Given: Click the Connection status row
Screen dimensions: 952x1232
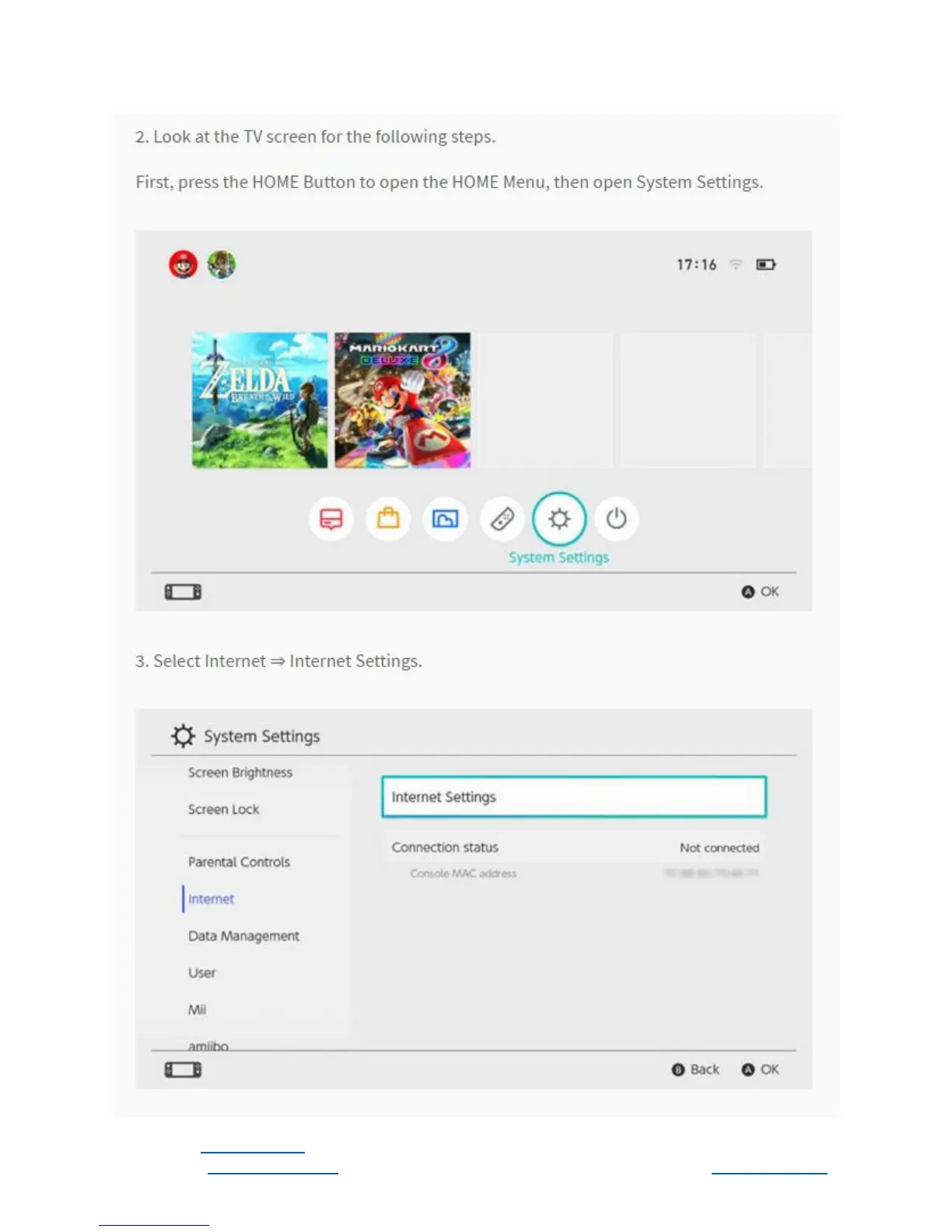Looking at the screenshot, I should [x=574, y=848].
